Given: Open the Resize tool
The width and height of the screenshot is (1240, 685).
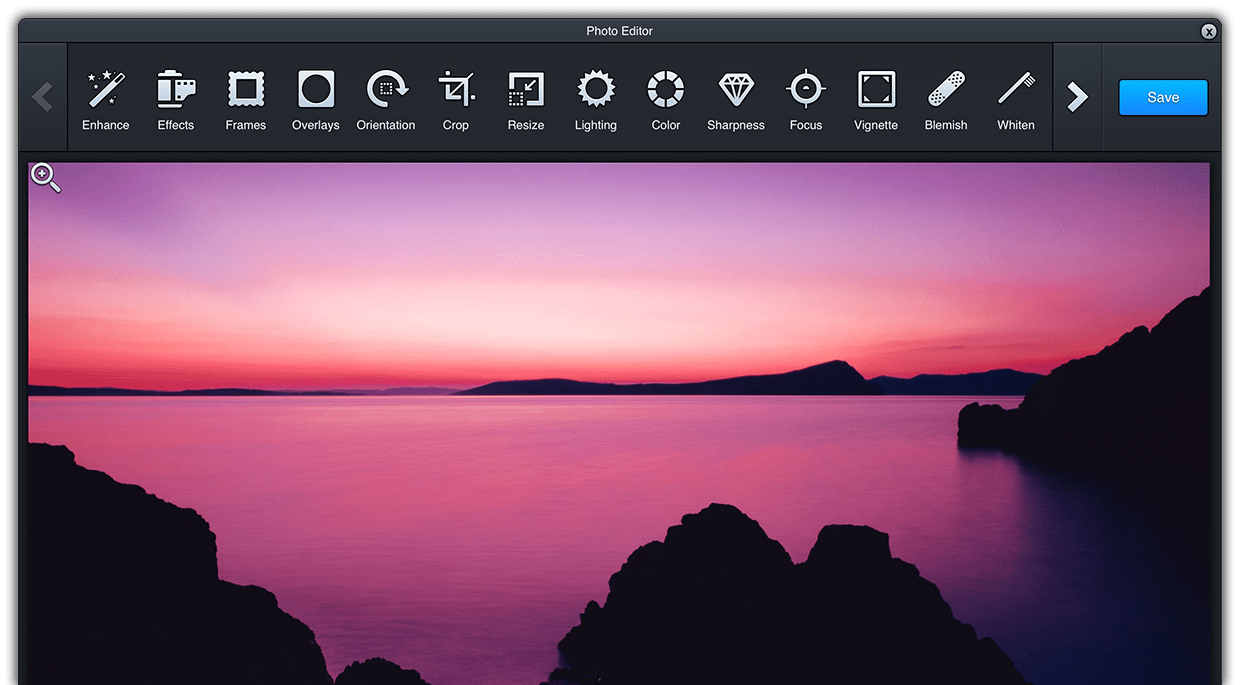Looking at the screenshot, I should click(x=526, y=98).
